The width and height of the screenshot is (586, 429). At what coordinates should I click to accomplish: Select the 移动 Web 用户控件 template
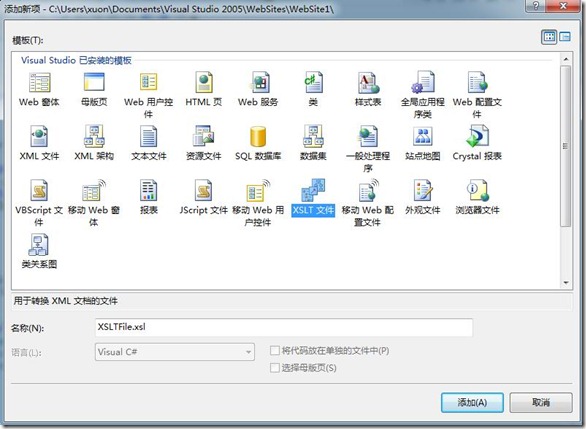pyautogui.click(x=258, y=203)
